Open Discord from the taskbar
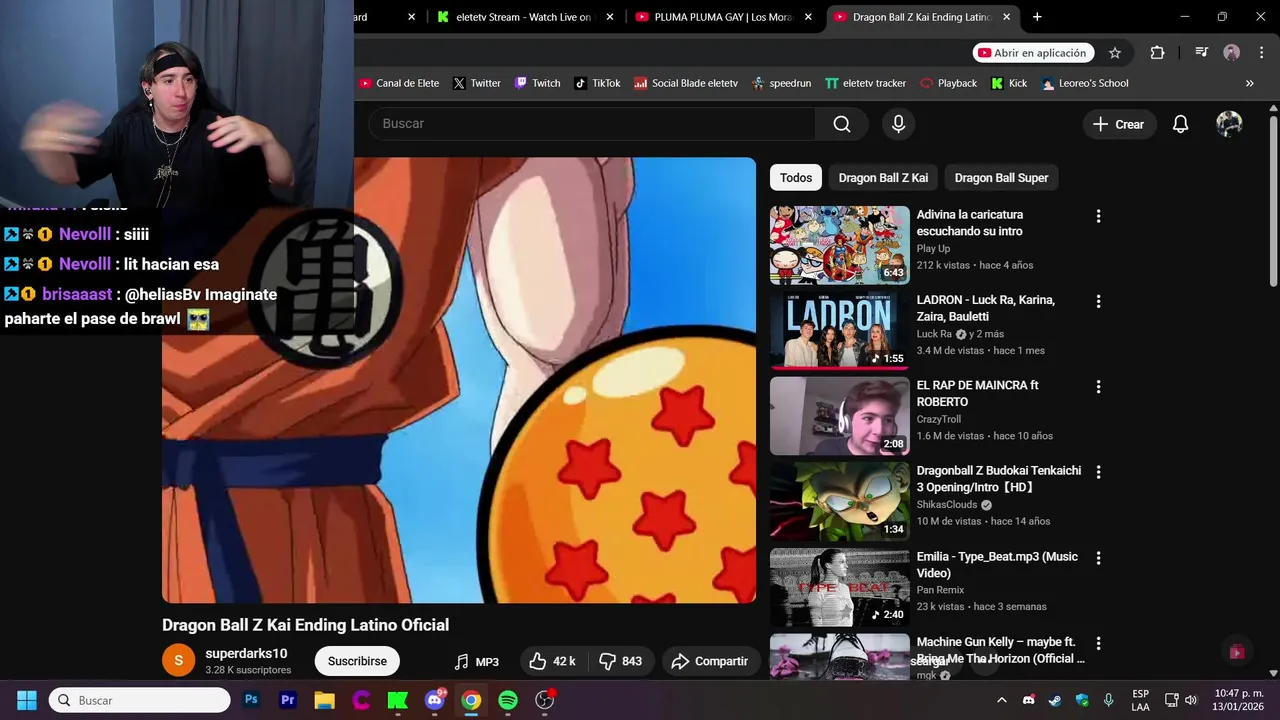Viewport: 1280px width, 720px height. point(435,700)
